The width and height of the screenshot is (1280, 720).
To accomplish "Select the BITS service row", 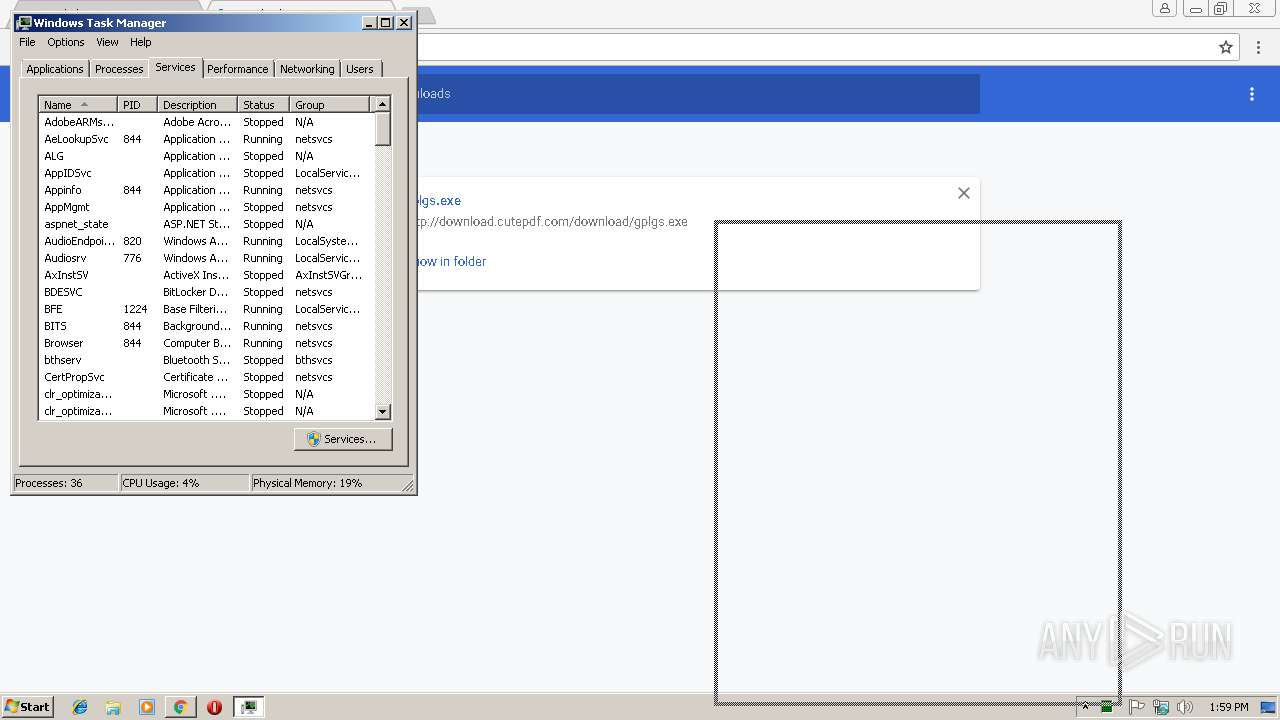I will coord(206,326).
